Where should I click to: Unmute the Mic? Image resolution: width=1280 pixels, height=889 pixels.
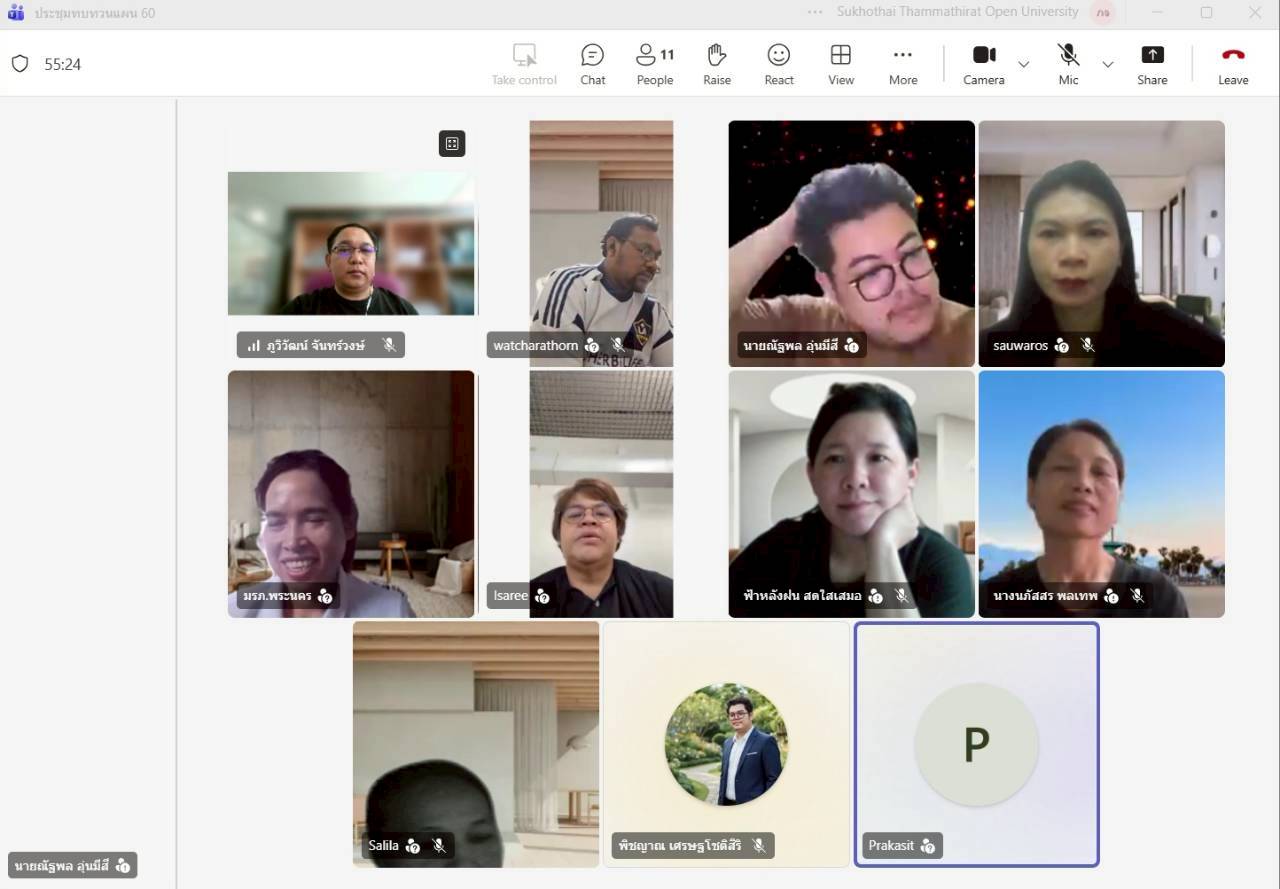(x=1068, y=64)
